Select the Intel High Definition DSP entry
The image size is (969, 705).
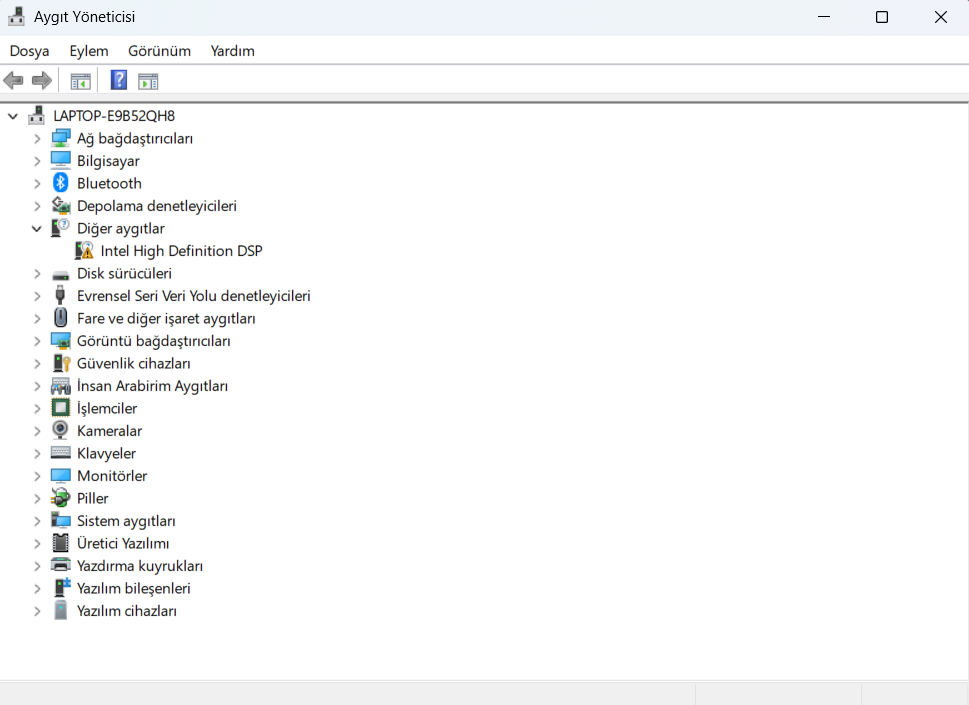[181, 251]
